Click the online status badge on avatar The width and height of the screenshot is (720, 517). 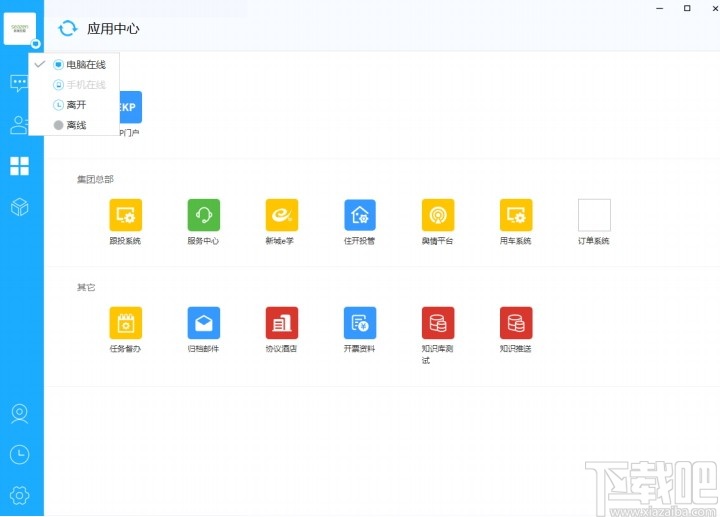(36, 44)
